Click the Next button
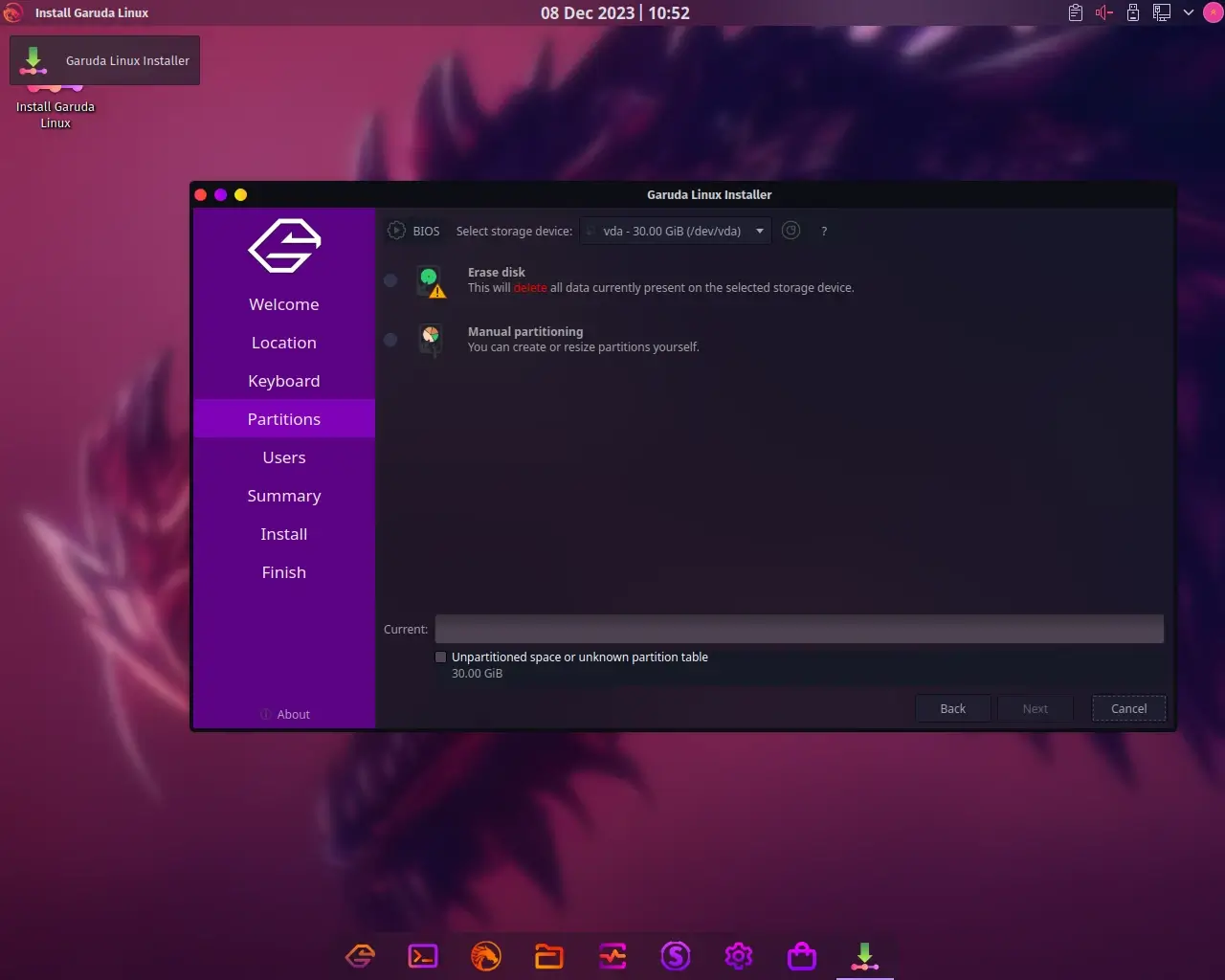Screen dimensions: 1225x980 tap(1035, 708)
